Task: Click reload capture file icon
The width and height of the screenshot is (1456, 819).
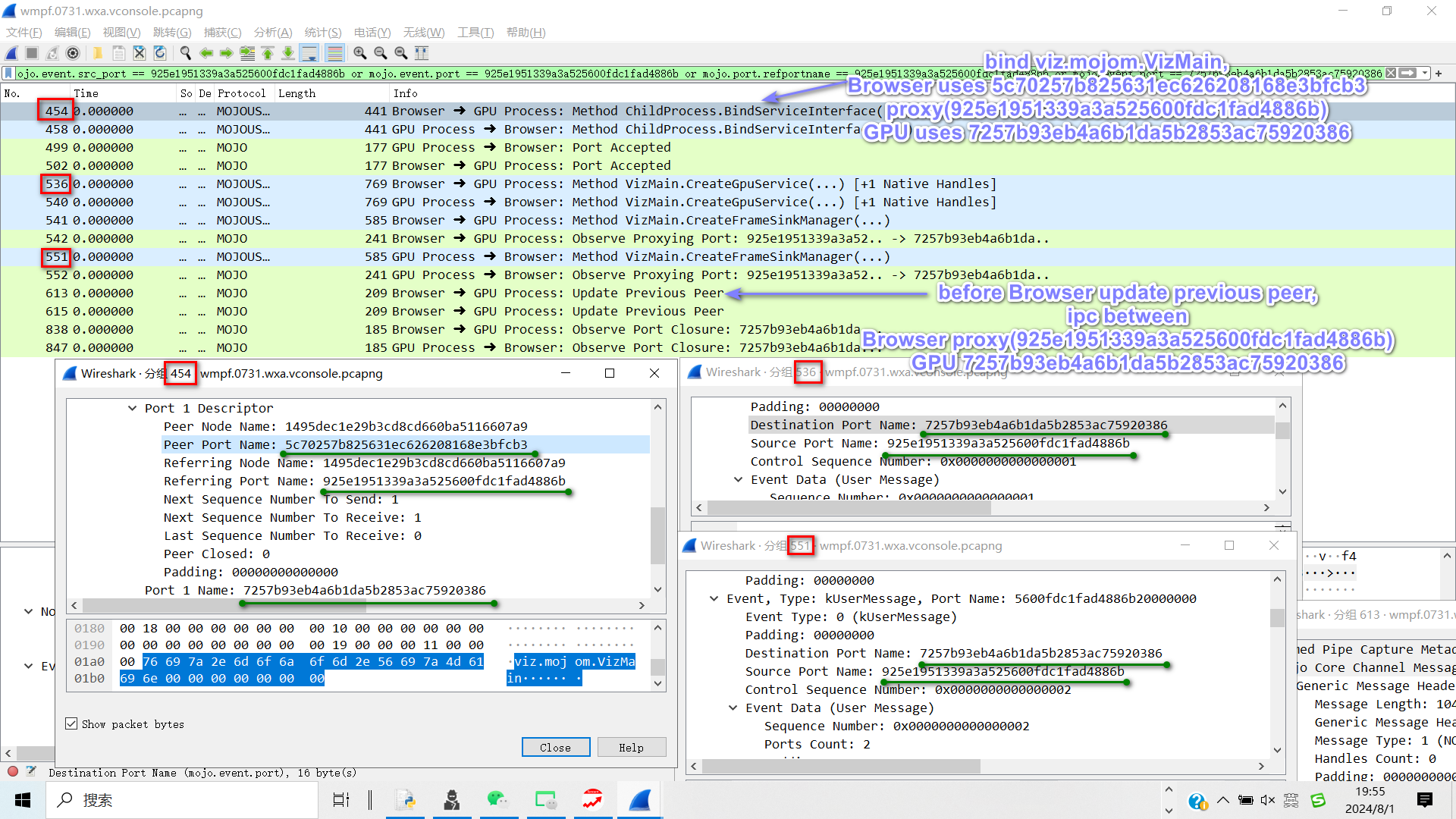Action: pos(160,53)
